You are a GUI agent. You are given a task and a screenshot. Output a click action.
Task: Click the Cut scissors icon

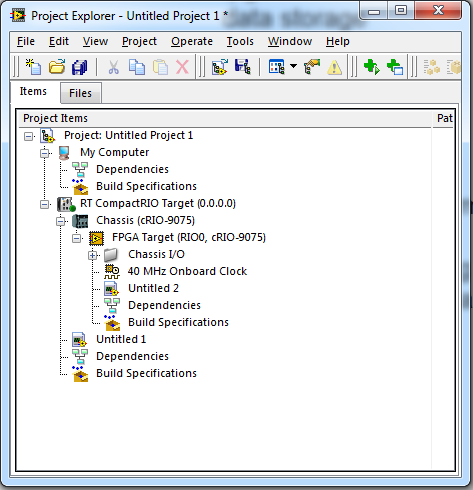coord(114,67)
